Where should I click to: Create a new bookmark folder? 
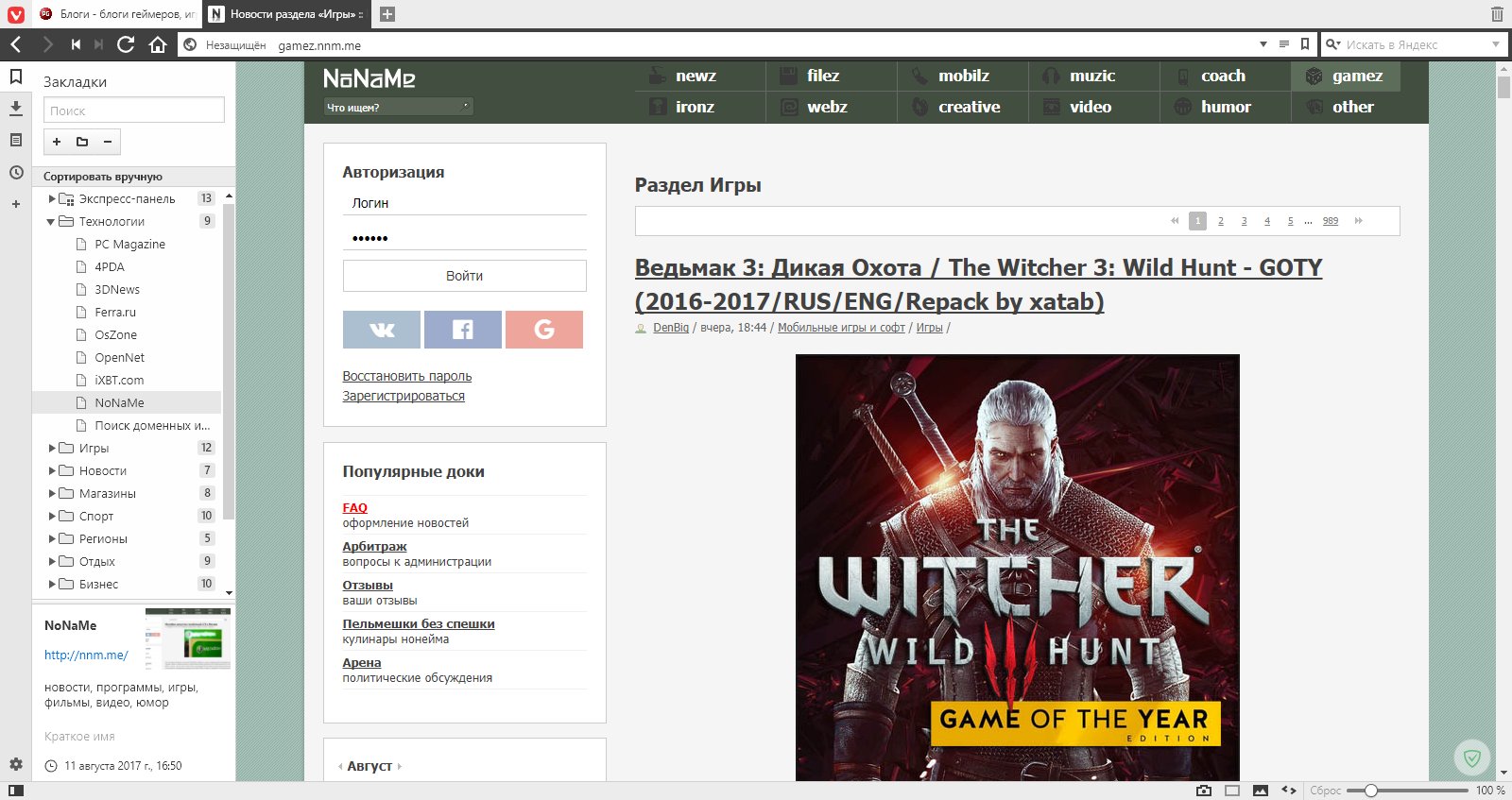[x=82, y=142]
